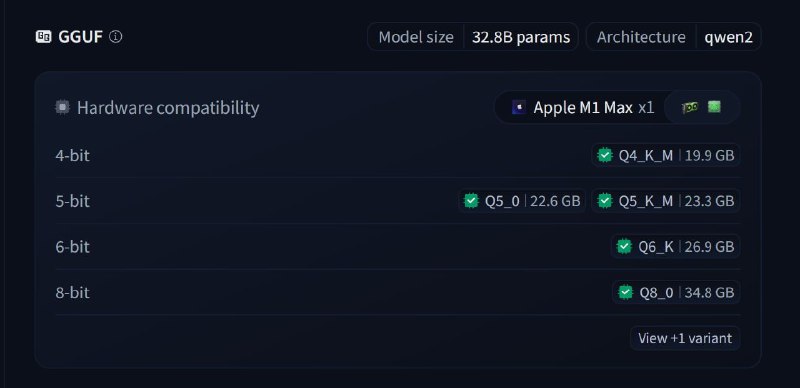Click the qwen2 architecture tag
The image size is (800, 388).
pyautogui.click(x=728, y=37)
